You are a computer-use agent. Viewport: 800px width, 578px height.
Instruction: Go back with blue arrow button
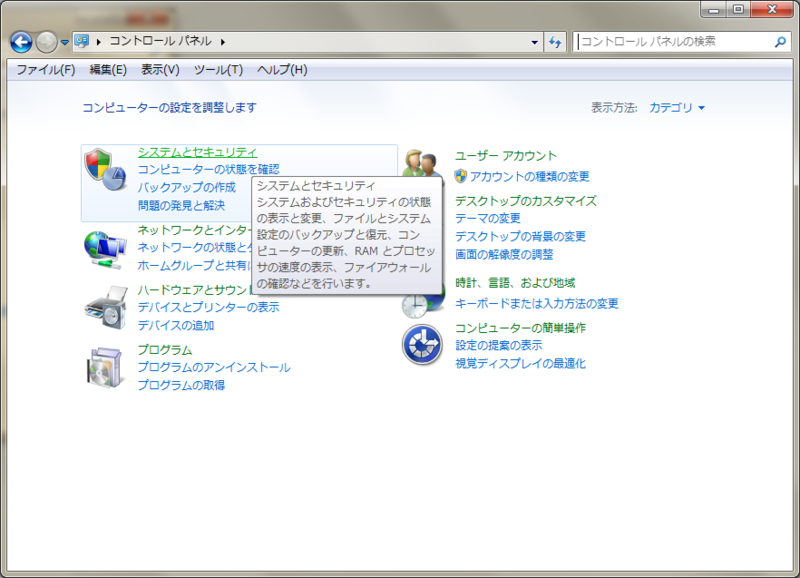pyautogui.click(x=21, y=42)
